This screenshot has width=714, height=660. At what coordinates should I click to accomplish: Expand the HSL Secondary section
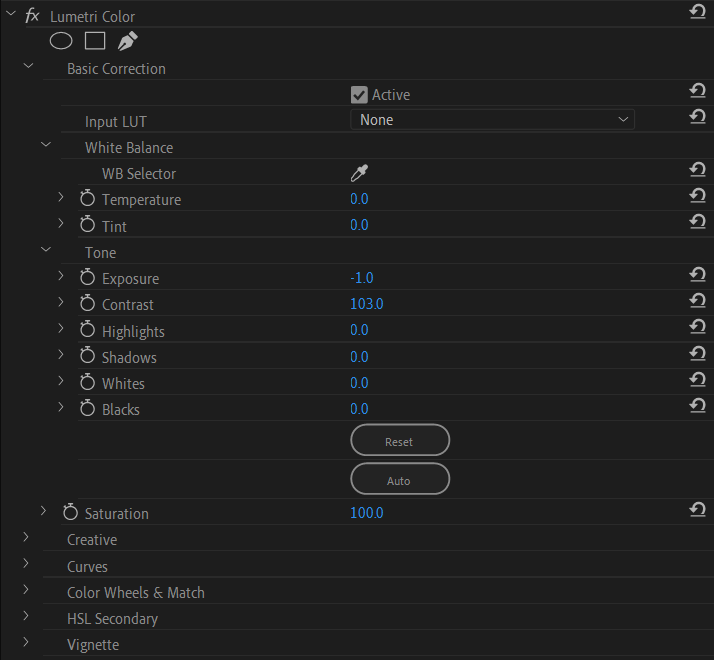[x=26, y=616]
